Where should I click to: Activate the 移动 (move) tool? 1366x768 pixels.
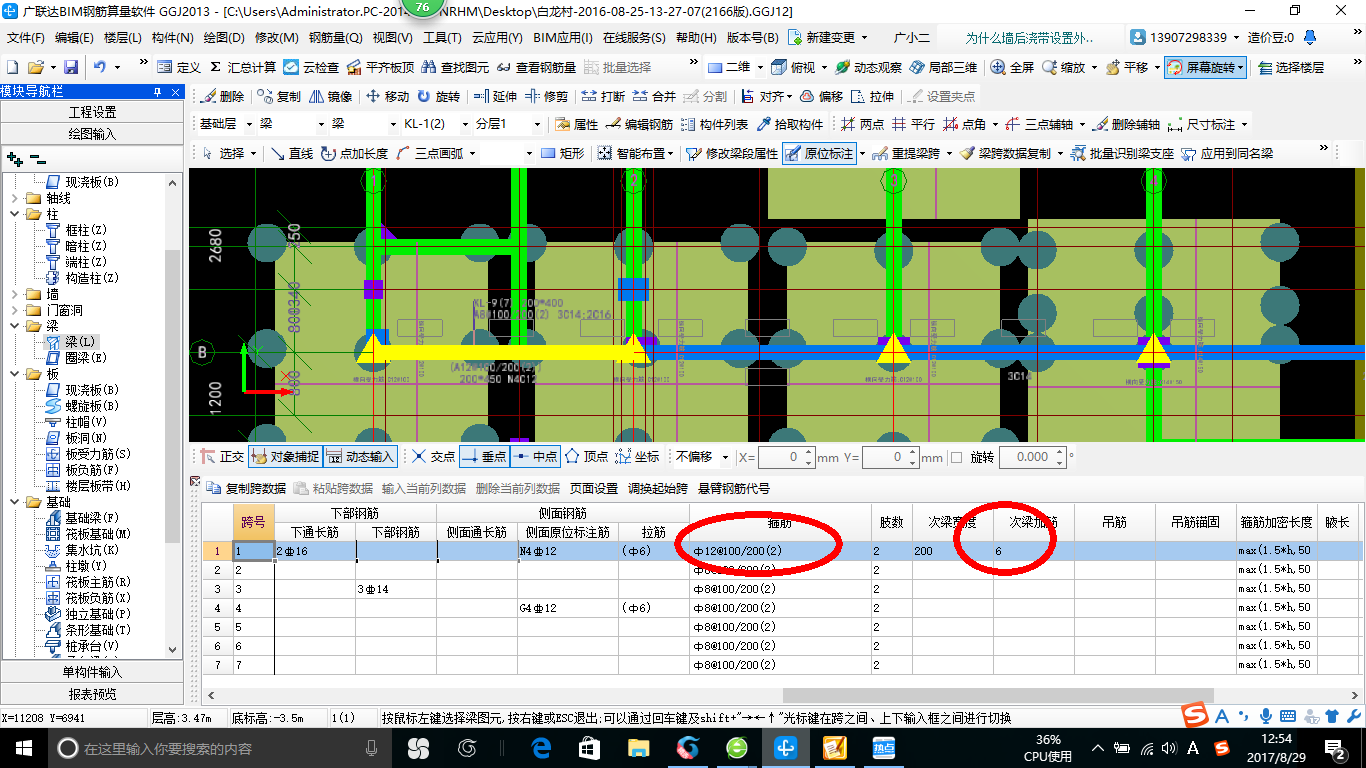click(388, 97)
